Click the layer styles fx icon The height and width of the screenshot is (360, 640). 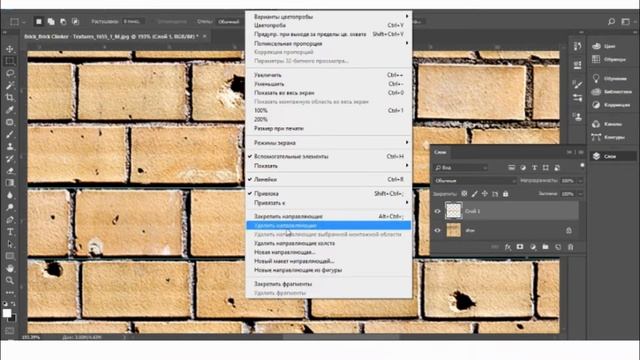(508, 247)
